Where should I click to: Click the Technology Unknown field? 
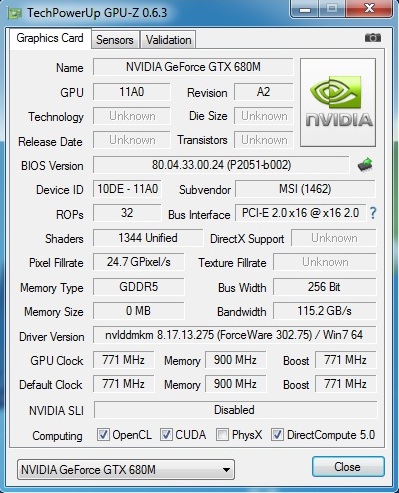(x=132, y=116)
